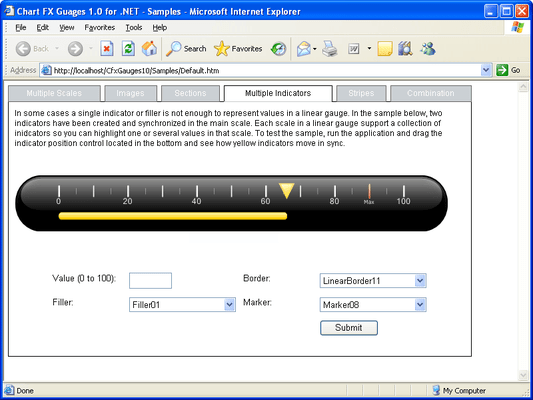This screenshot has width=533, height=400.
Task: Open the Tools menu
Action: [134, 28]
